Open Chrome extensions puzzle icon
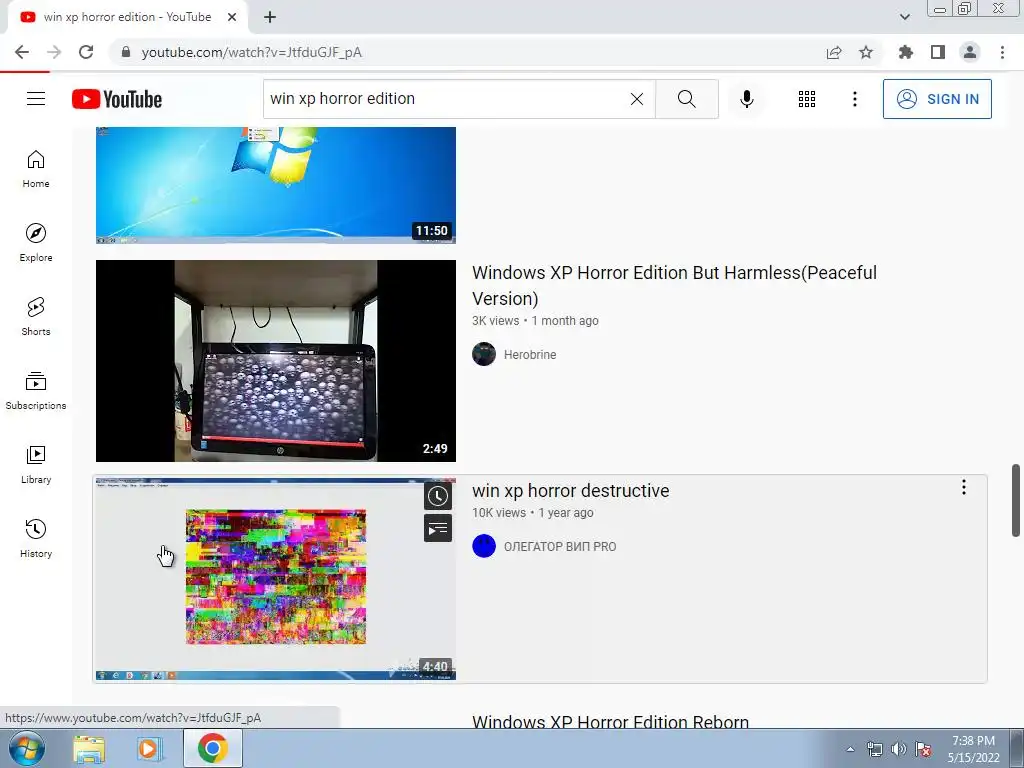The image size is (1024, 768). pyautogui.click(x=905, y=52)
